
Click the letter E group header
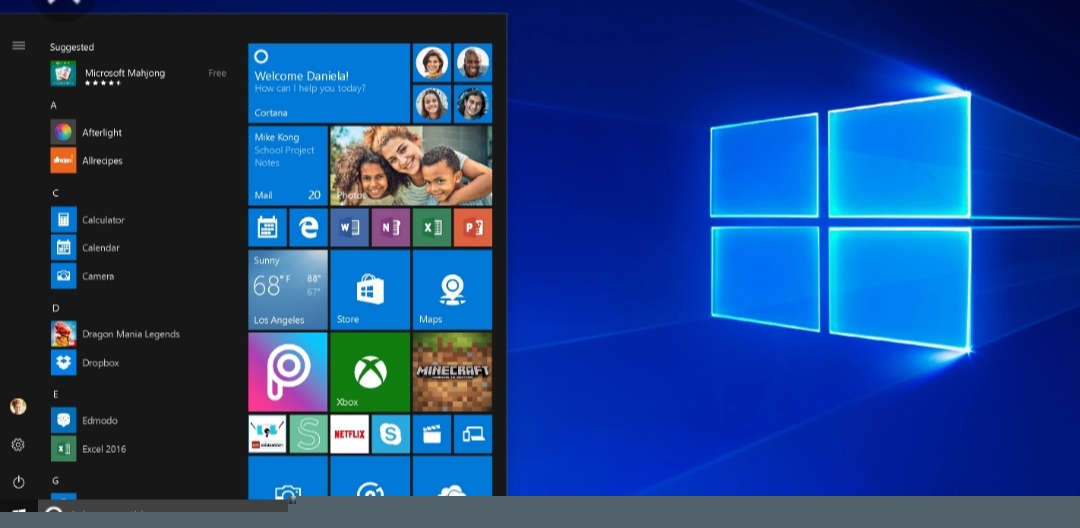tap(56, 394)
